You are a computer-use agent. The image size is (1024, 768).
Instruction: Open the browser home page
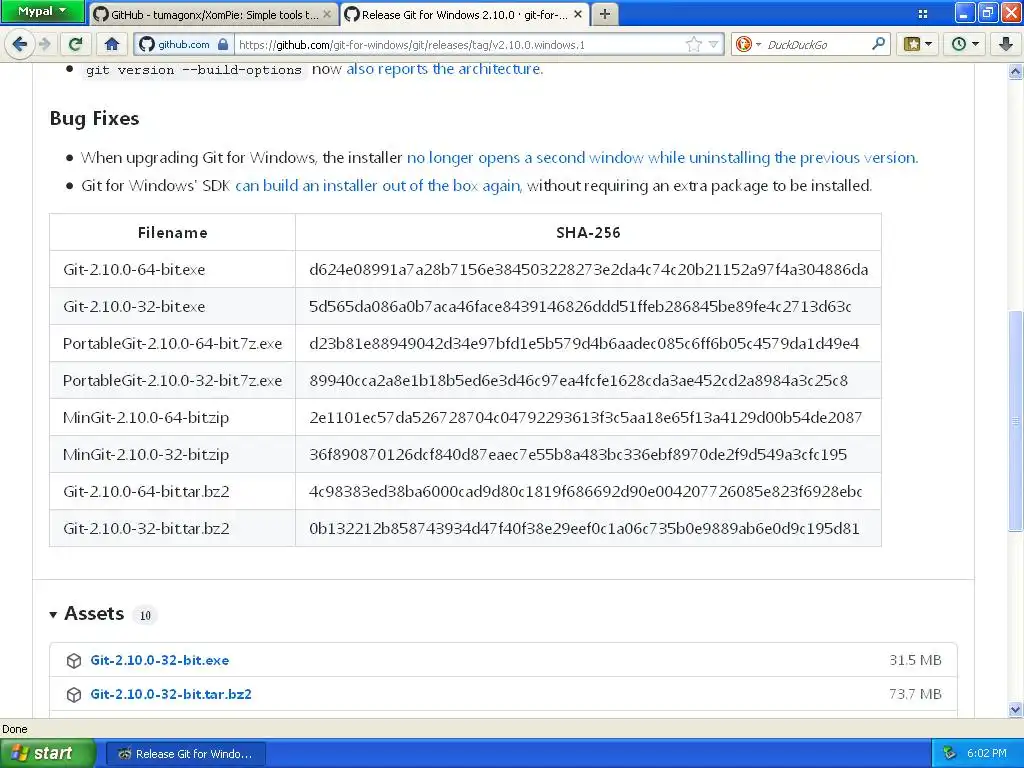112,44
